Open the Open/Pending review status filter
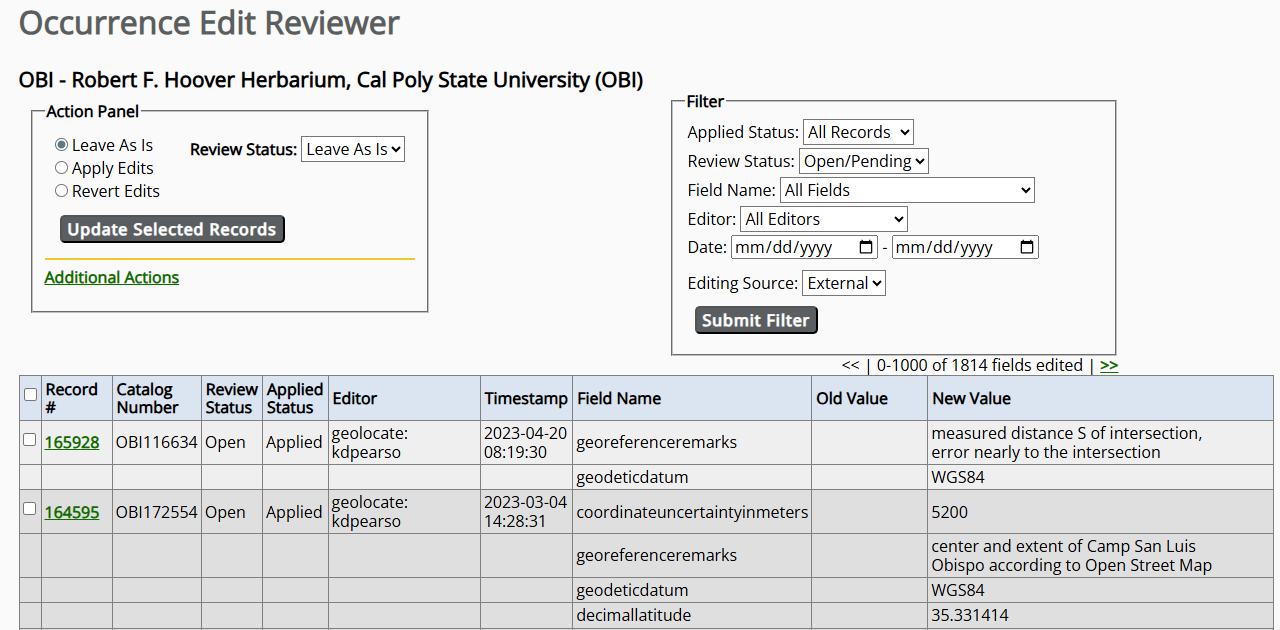This screenshot has width=1280, height=630. point(863,161)
